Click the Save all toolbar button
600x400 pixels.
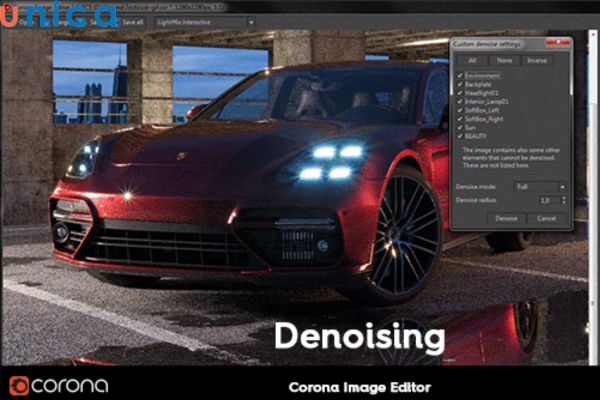pyautogui.click(x=132, y=22)
